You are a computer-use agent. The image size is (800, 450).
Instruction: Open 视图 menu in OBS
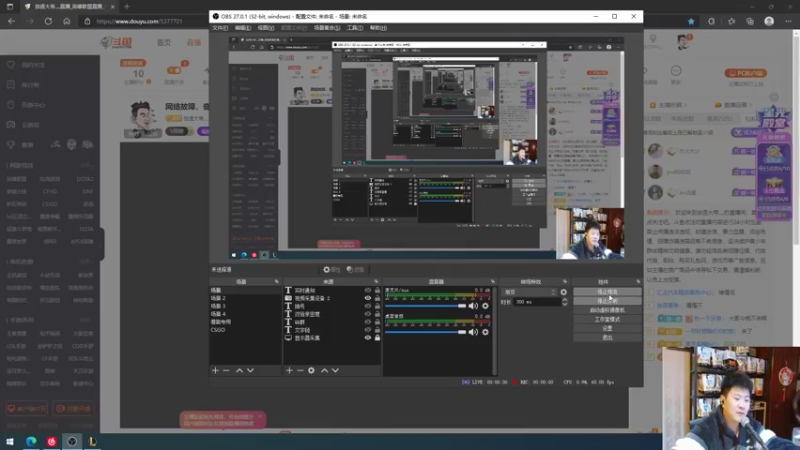pos(265,28)
